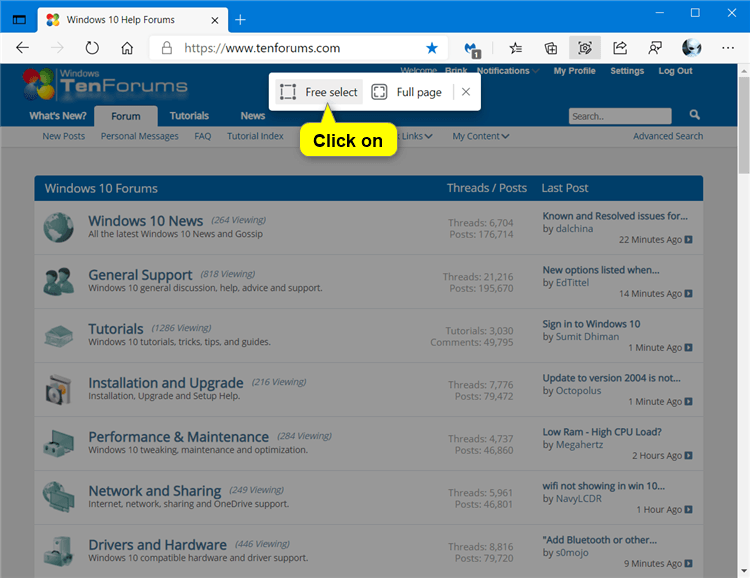This screenshot has width=750, height=578.
Task: Open the browser home page icon
Action: click(127, 48)
